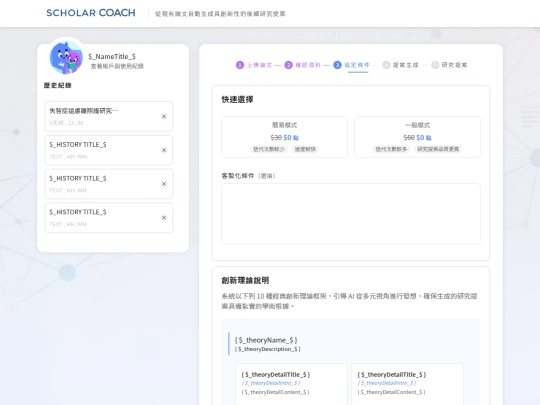Click the SCHOLAR COACH logo
This screenshot has height=405, width=540.
coord(91,13)
